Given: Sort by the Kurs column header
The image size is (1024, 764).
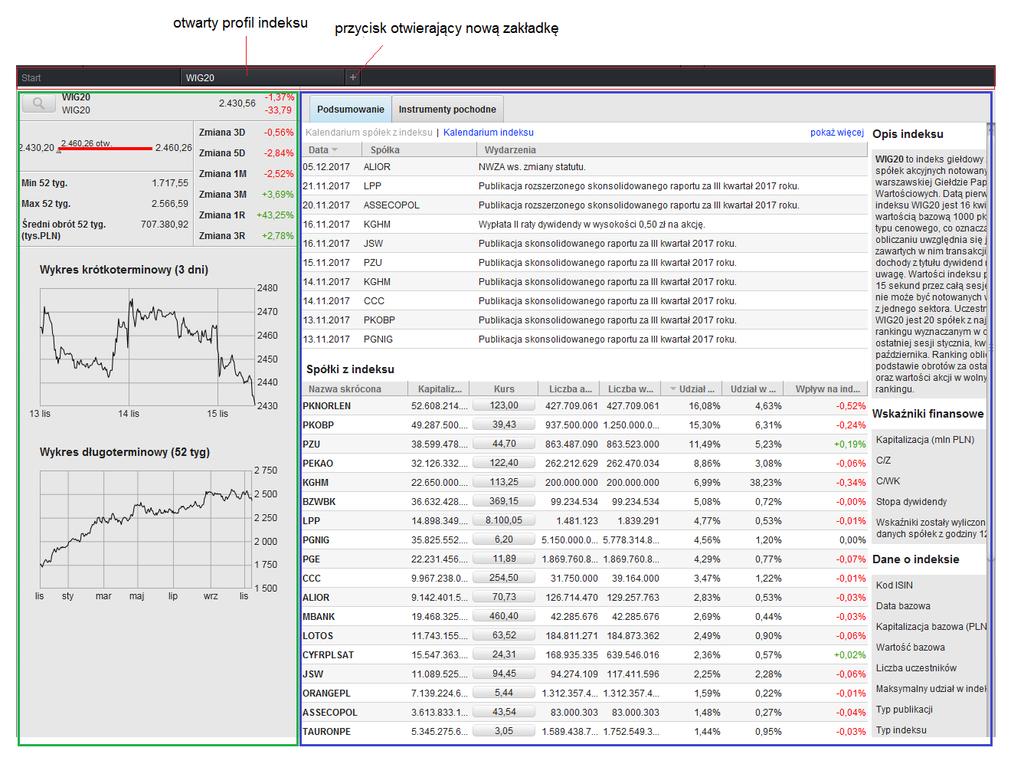Looking at the screenshot, I should (504, 389).
